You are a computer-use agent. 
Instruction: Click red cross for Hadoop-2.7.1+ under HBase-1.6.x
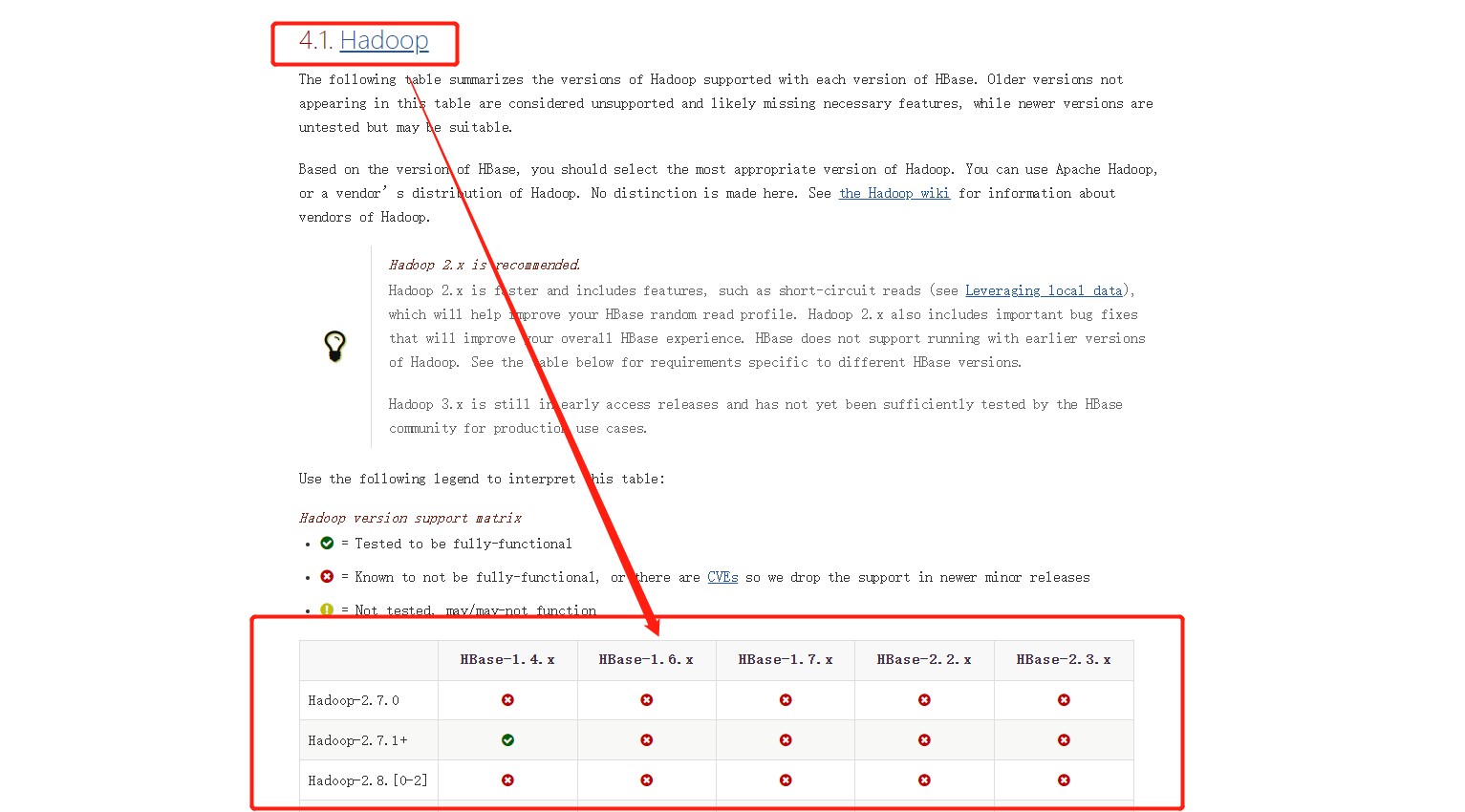647,740
